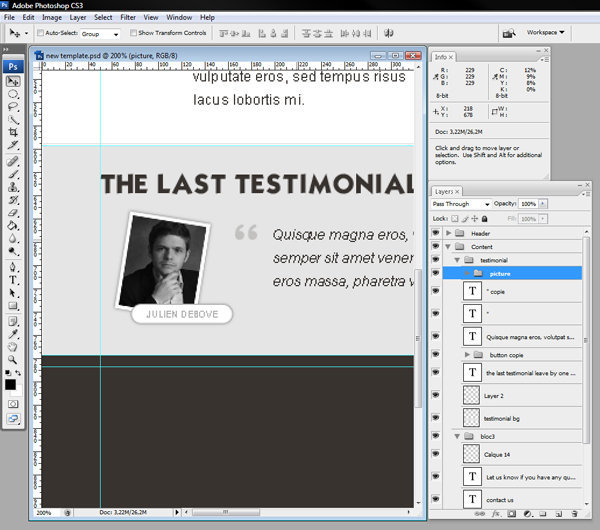Select the Rectangle shape tool
Image resolution: width=600 pixels, height=530 pixels.
click(13, 306)
